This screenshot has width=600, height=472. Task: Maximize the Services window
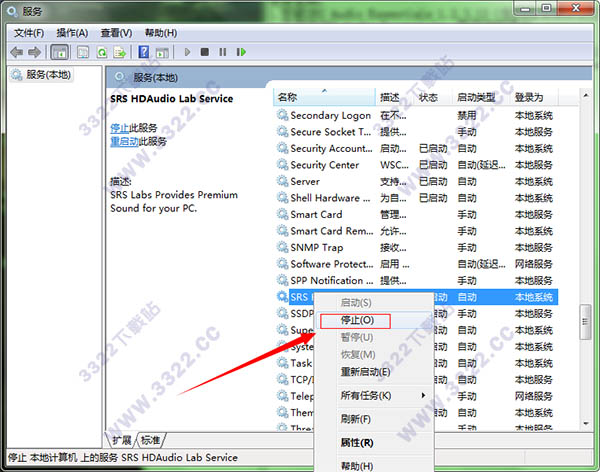547,8
